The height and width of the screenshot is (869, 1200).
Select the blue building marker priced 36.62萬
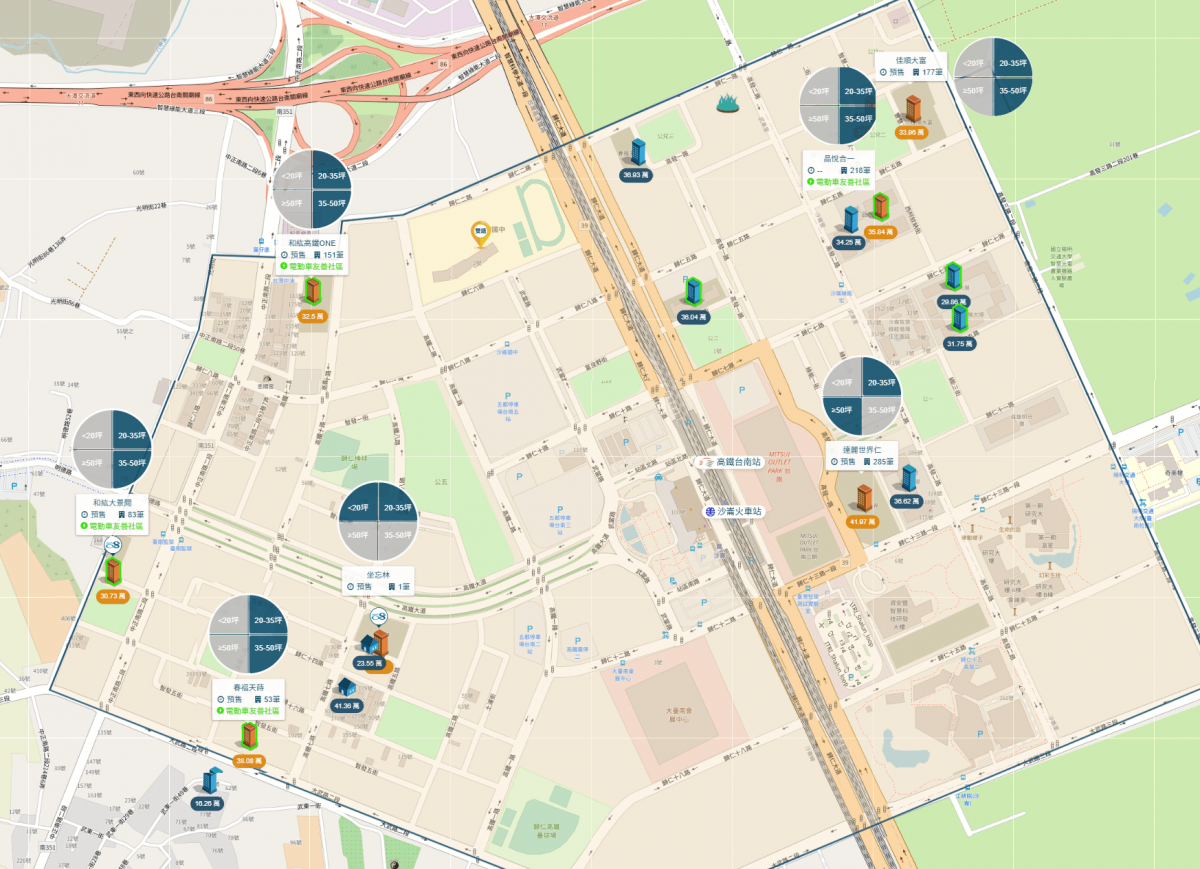(909, 478)
